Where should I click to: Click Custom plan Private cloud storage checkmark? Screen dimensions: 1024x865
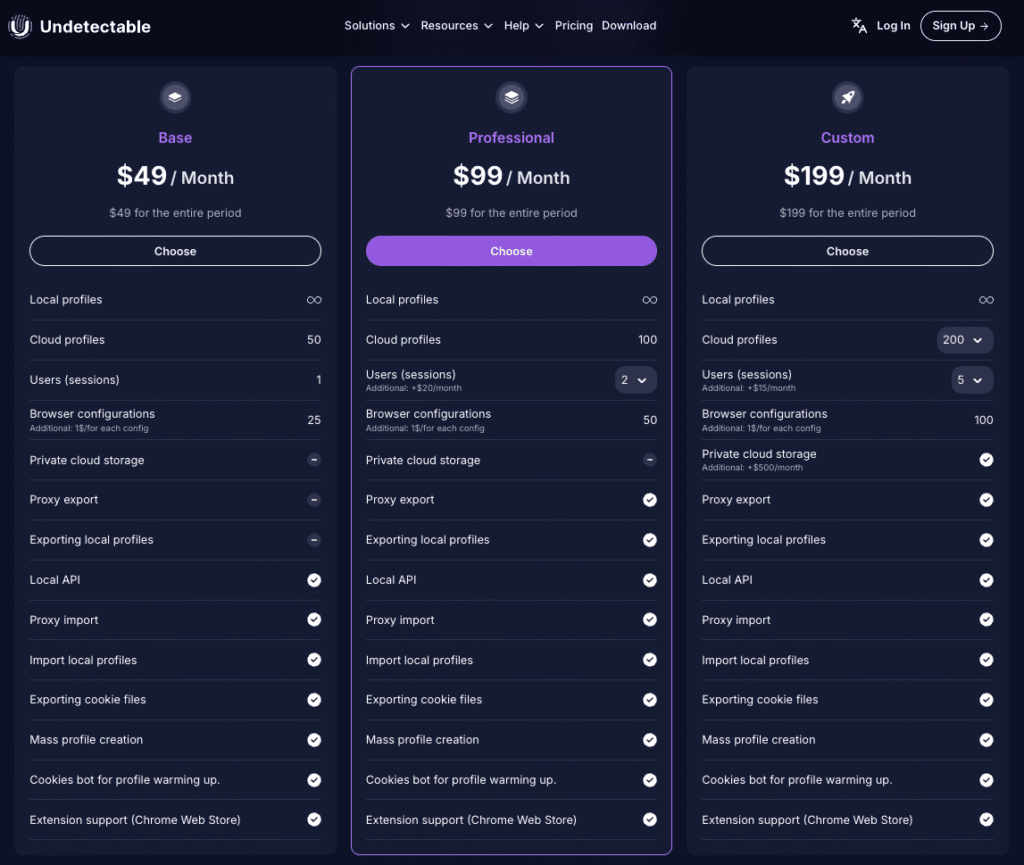pos(986,460)
